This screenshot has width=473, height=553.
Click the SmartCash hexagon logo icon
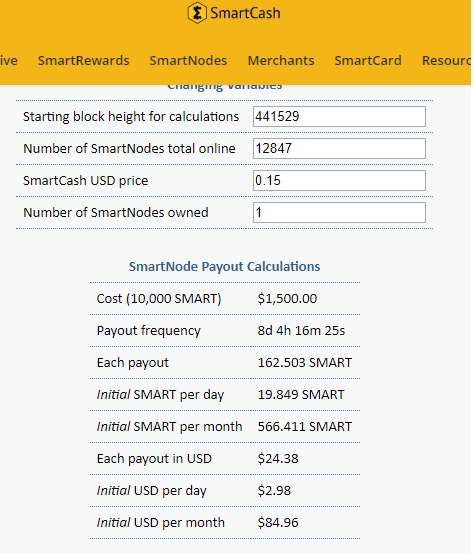(197, 13)
